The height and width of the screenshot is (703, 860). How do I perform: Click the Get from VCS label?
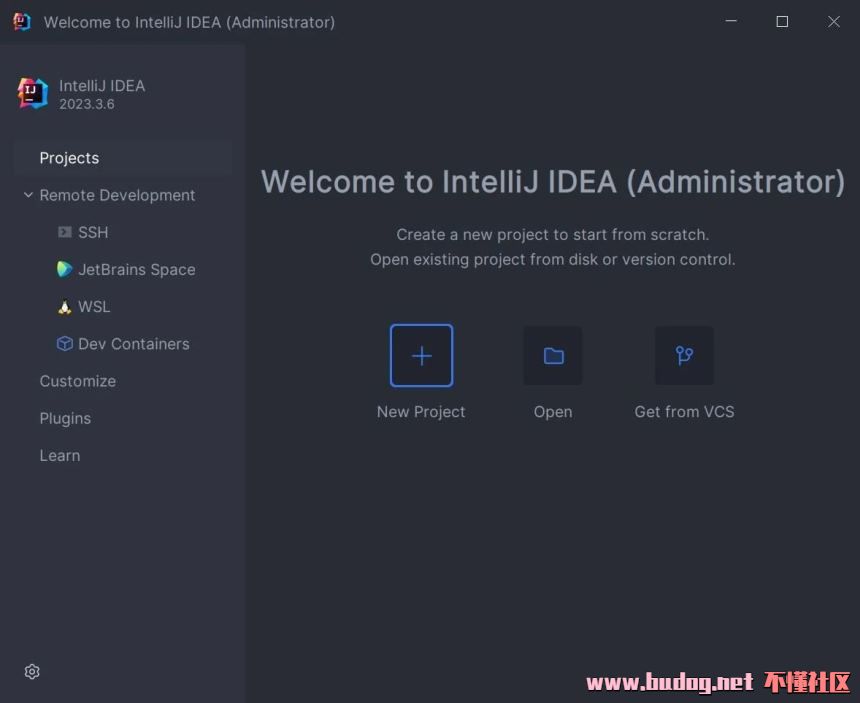coord(684,412)
